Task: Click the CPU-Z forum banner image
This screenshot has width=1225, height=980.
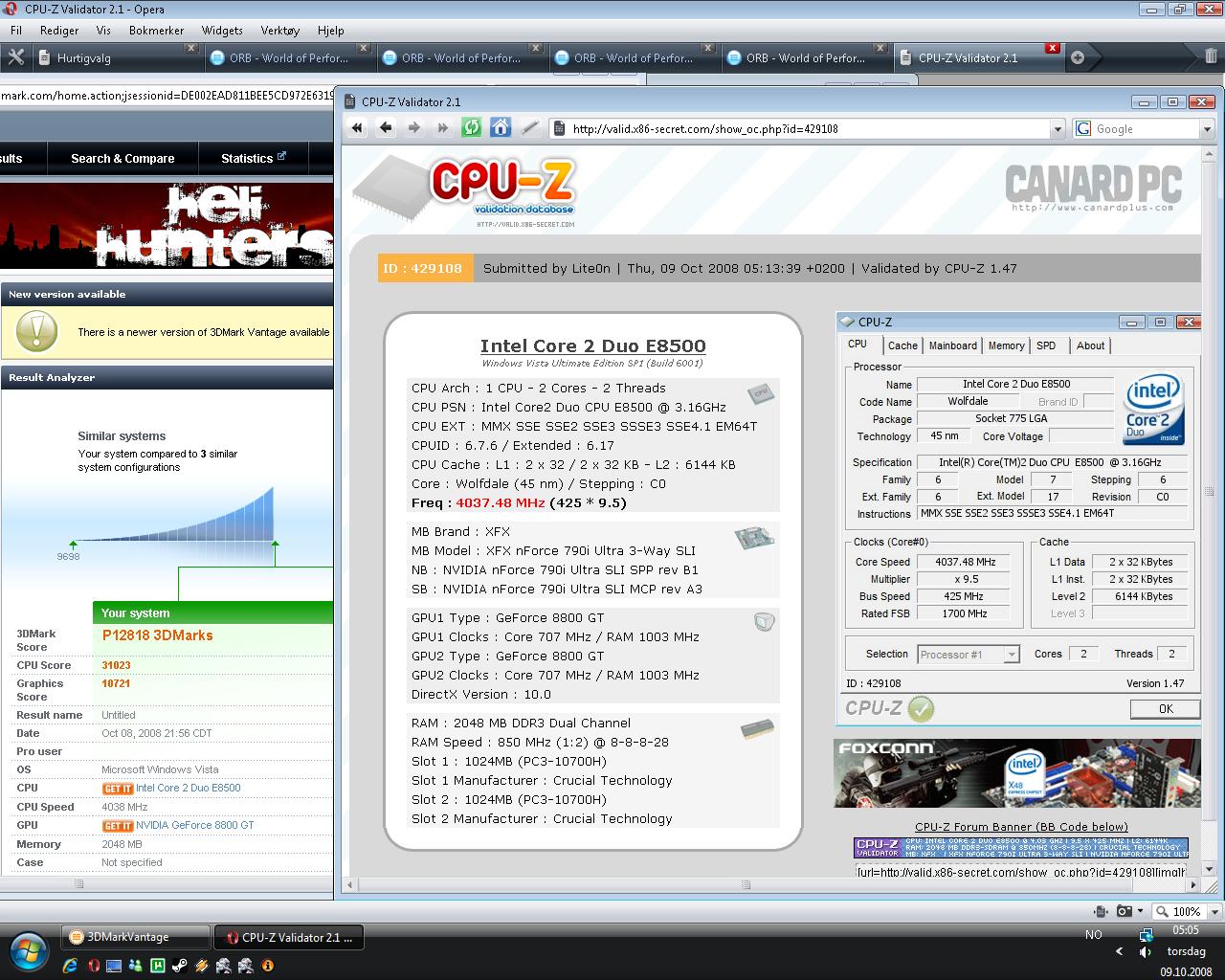Action: point(1020,848)
